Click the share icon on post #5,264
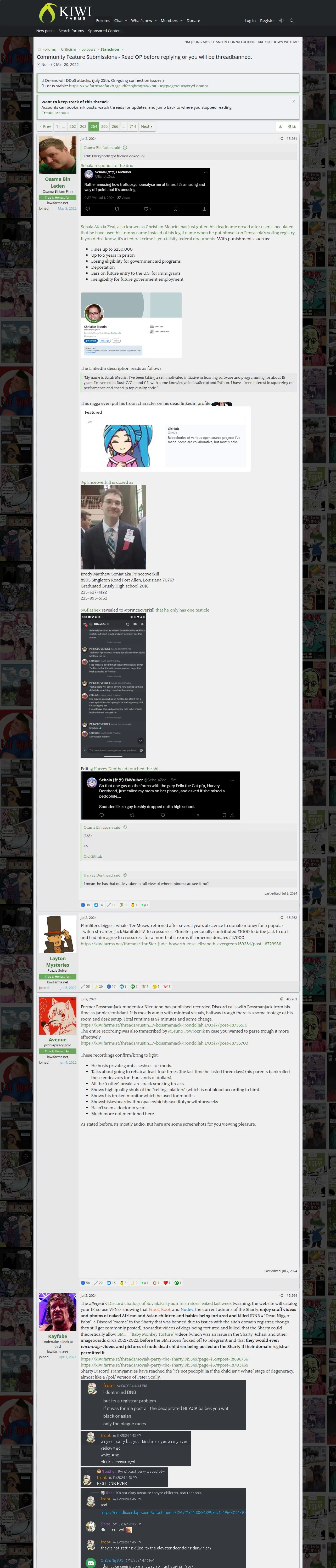Screen dimensions: 336x1568 (281, 1295)
